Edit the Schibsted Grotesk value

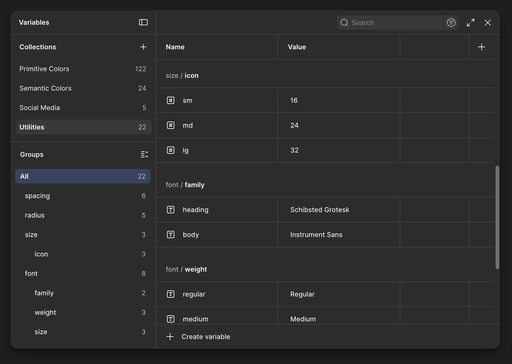click(x=339, y=210)
